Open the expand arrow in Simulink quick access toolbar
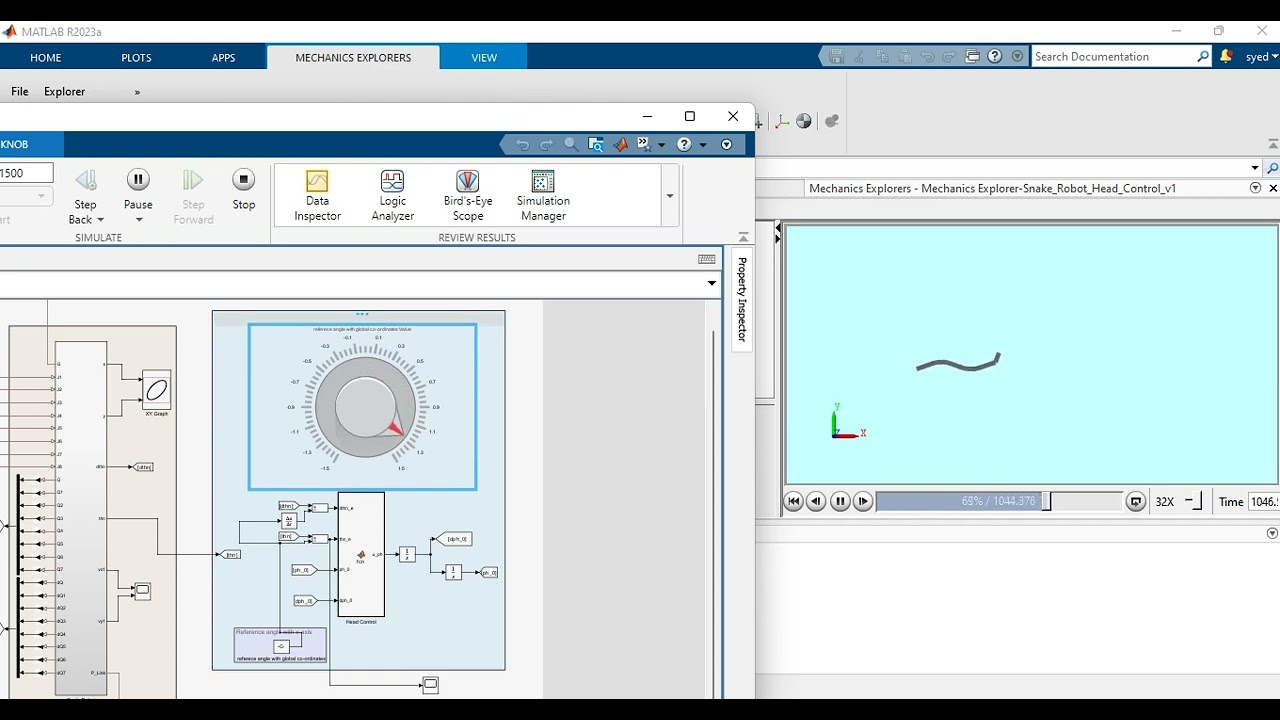 point(726,145)
